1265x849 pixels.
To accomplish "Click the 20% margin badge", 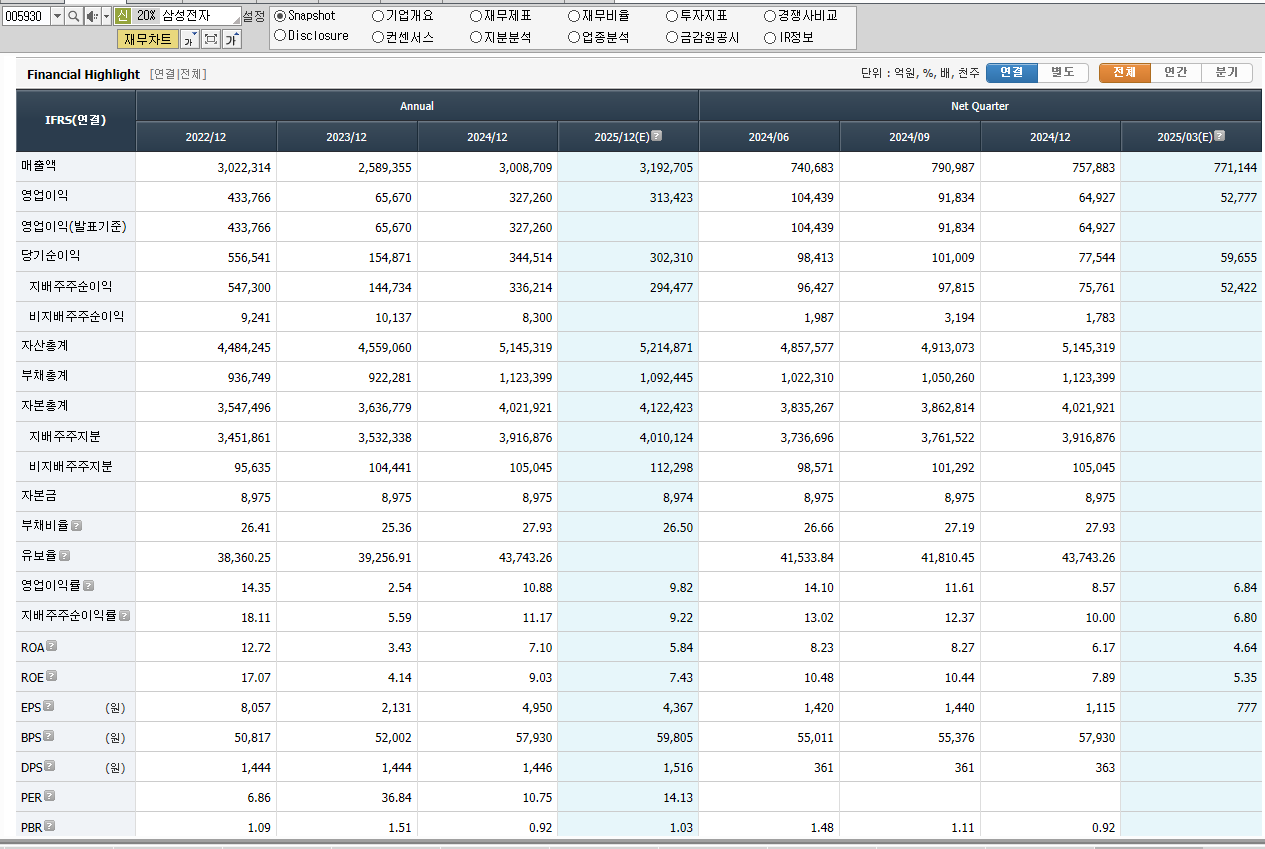I will coord(146,16).
